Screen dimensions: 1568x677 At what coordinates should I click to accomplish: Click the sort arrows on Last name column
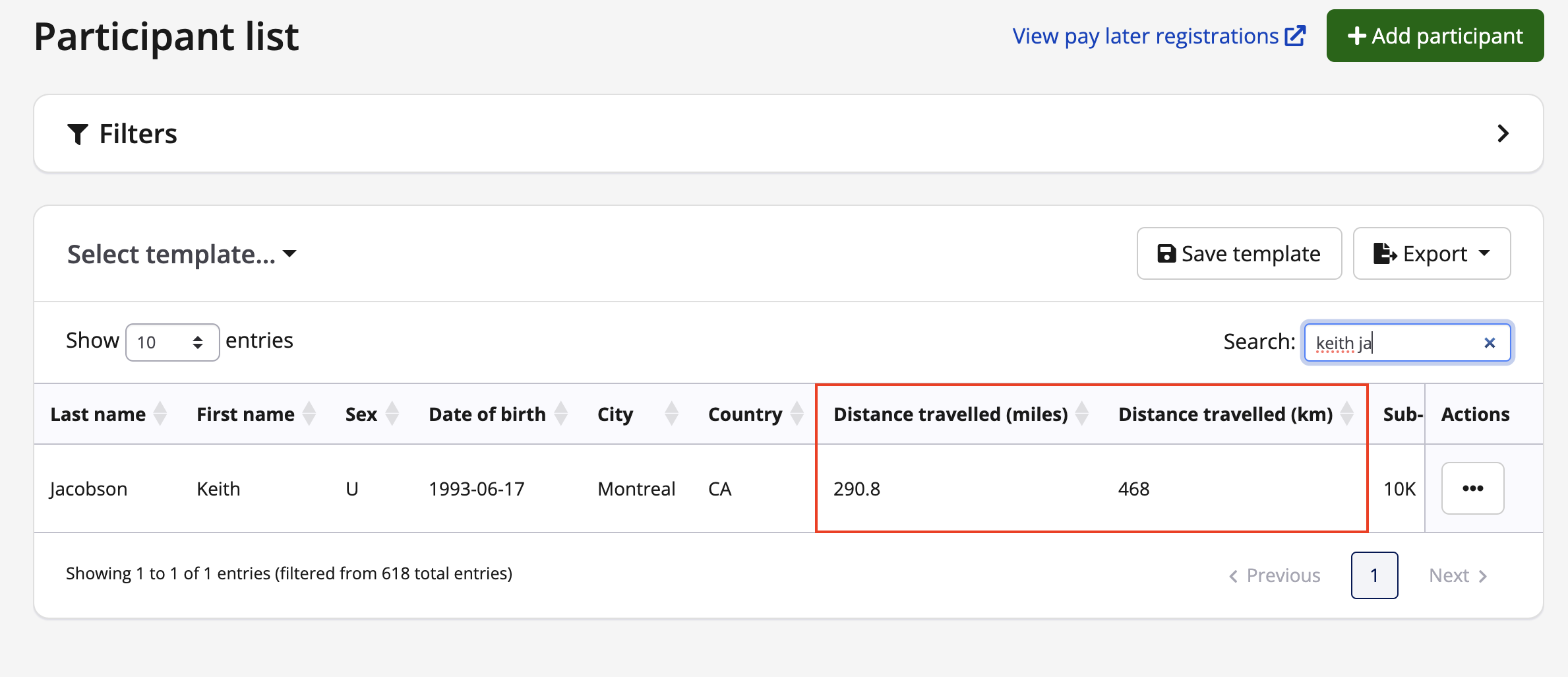(160, 414)
